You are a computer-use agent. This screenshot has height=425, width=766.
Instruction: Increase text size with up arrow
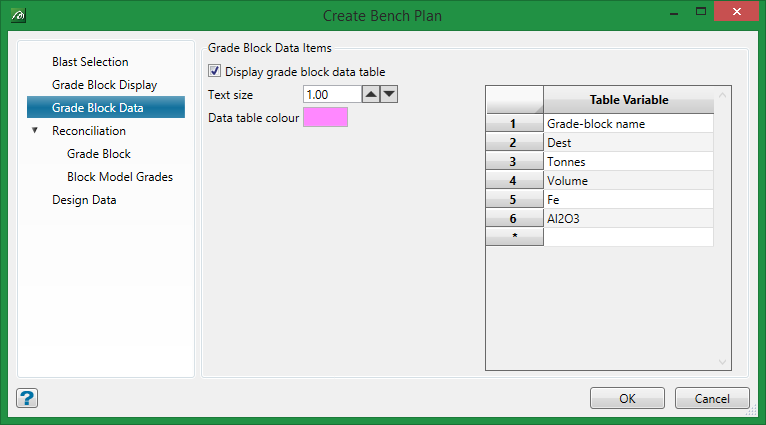[371, 94]
